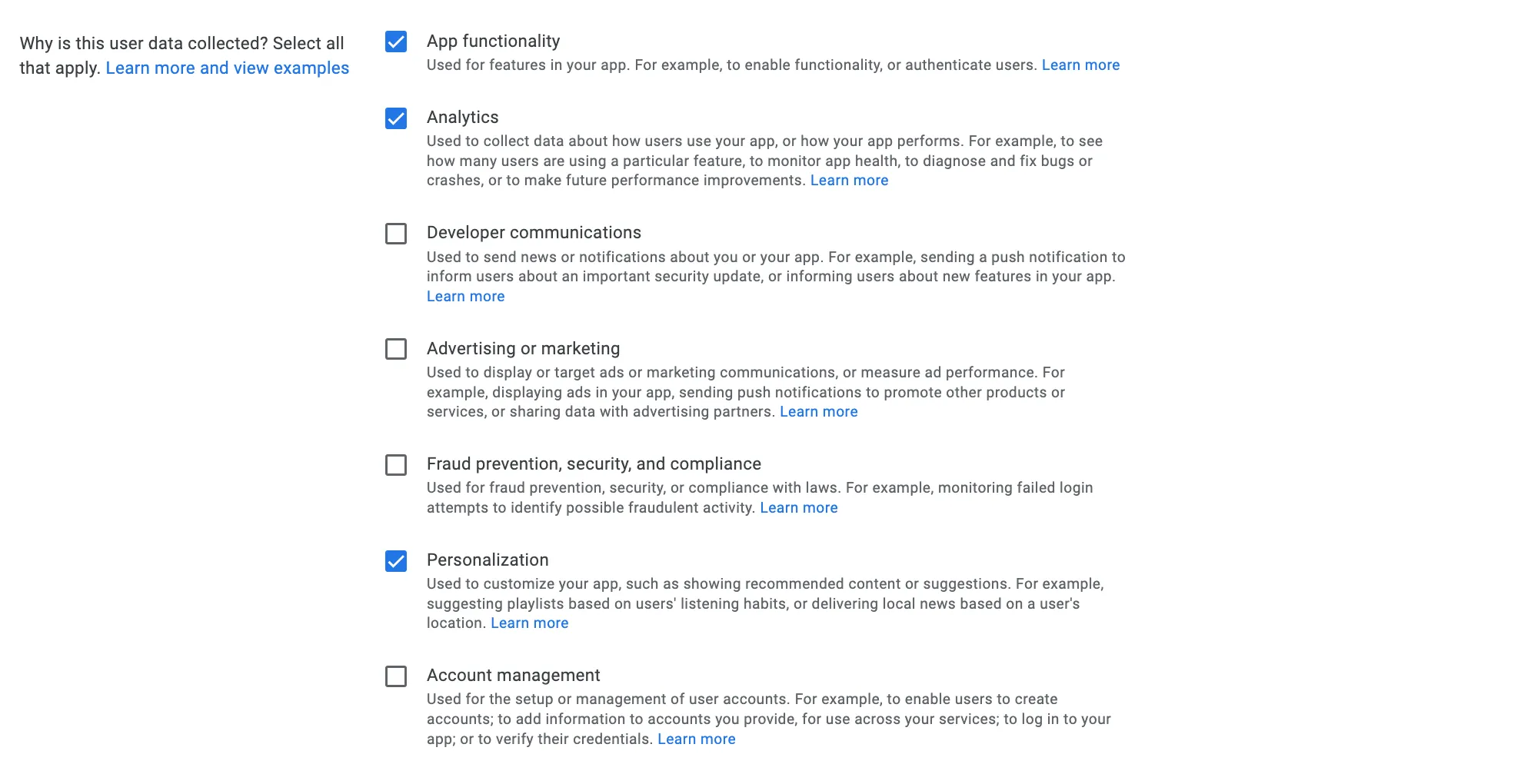This screenshot has width=1521, height=784.
Task: Visit Learn more link under Personalization
Action: (529, 623)
